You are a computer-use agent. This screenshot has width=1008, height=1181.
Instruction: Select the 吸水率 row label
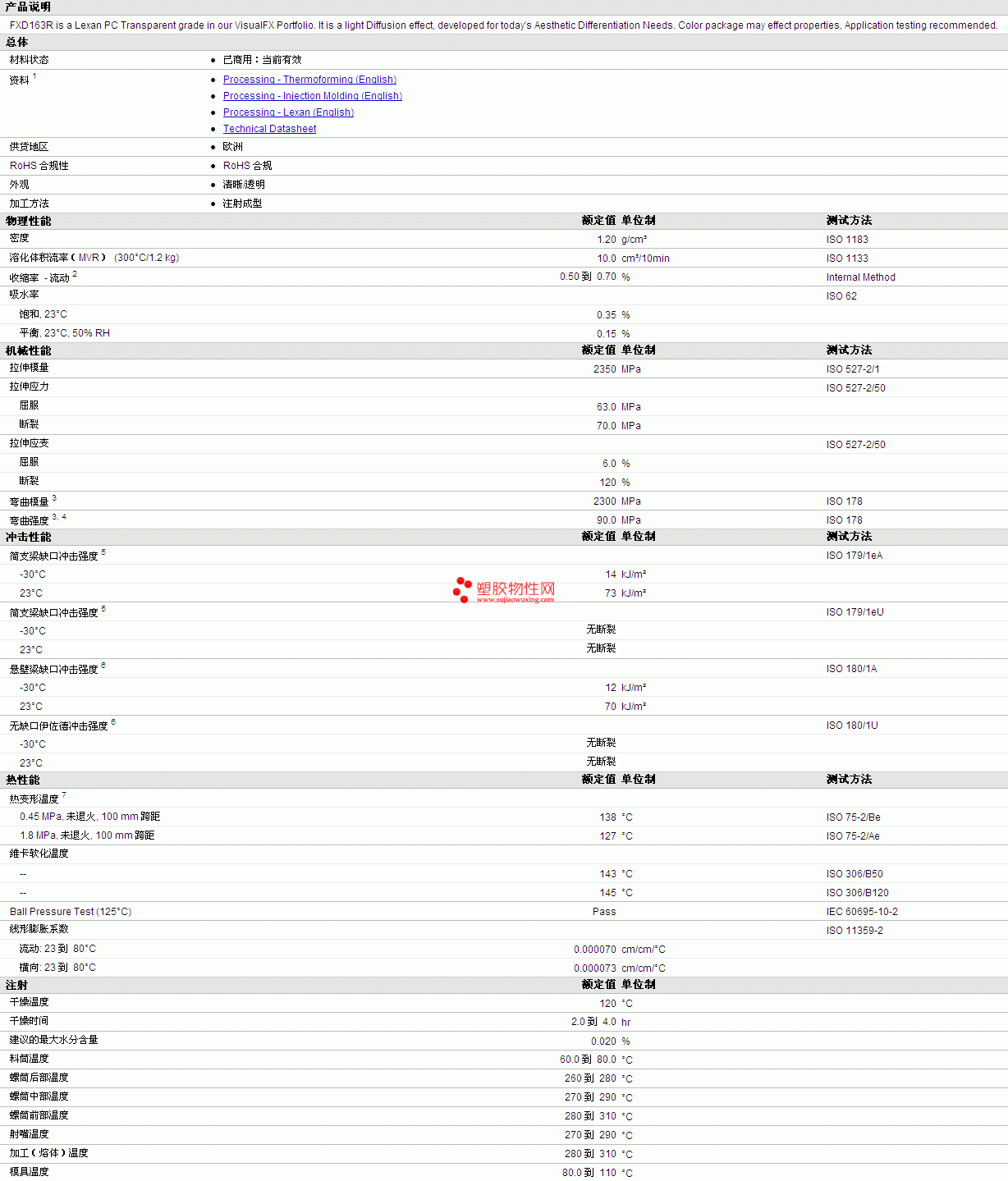(24, 295)
